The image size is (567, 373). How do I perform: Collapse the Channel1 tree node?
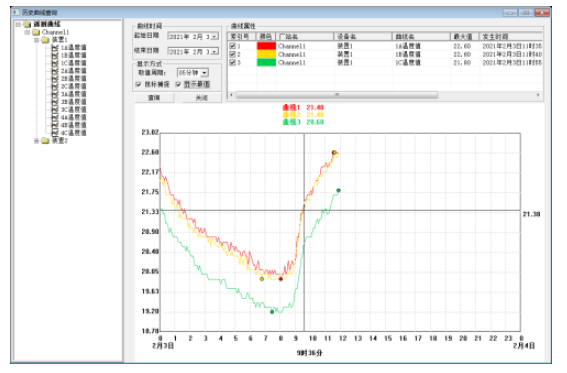(x=27, y=32)
